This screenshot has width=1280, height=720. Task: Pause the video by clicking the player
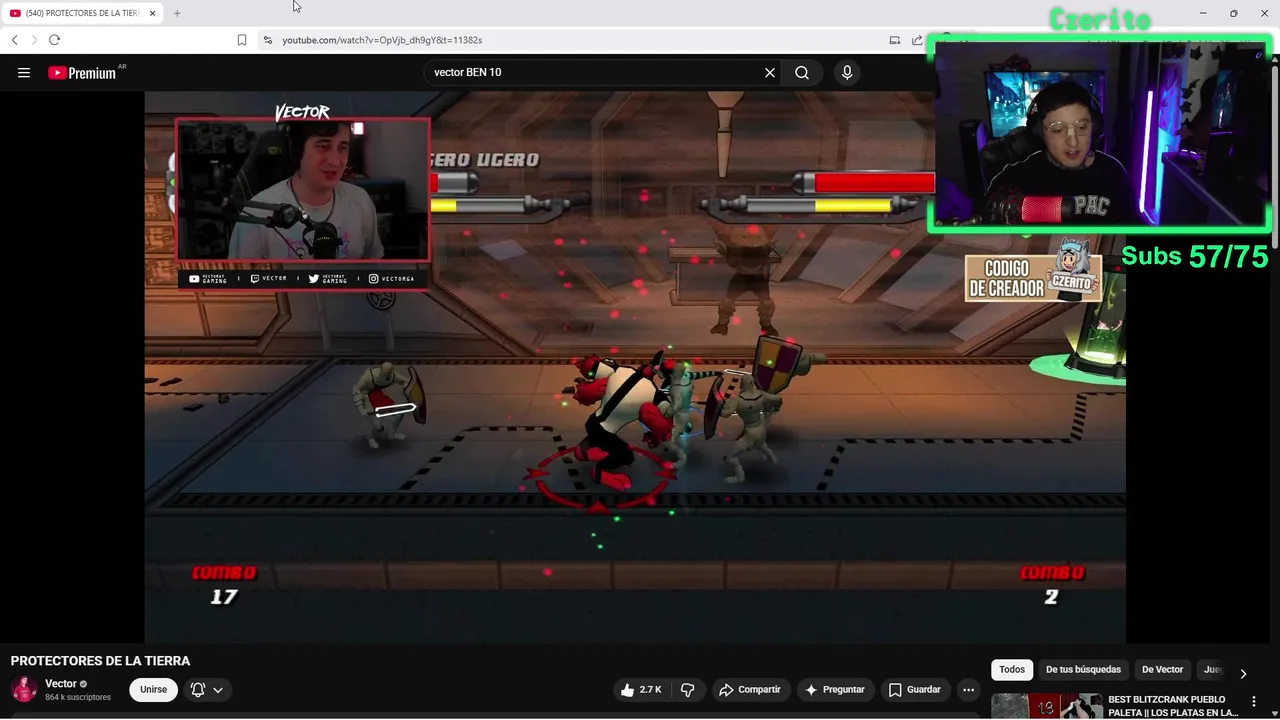pos(635,366)
